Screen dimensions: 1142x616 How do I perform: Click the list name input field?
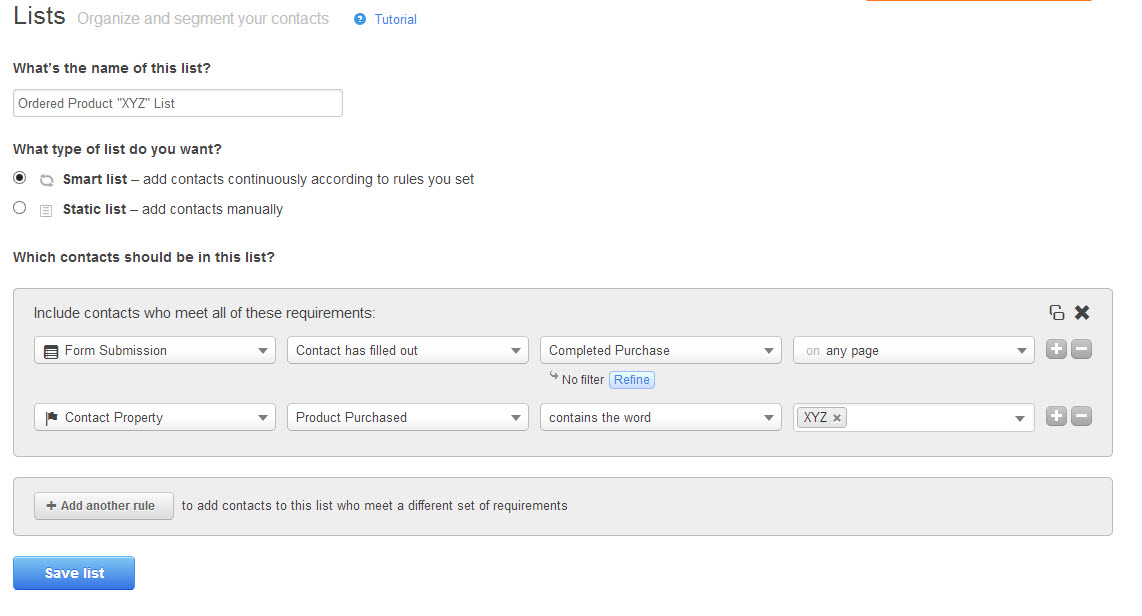coord(178,103)
